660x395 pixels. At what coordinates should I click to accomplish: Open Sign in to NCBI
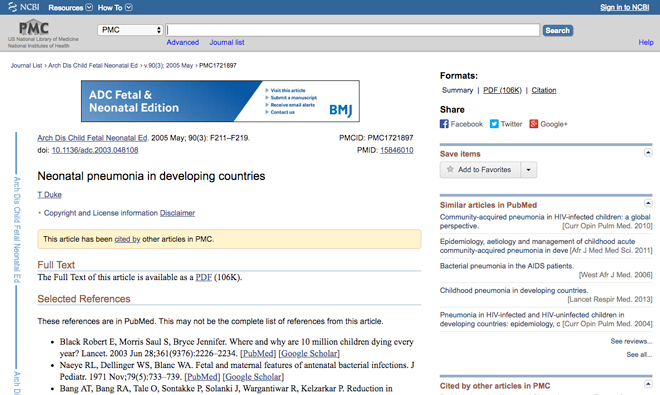[625, 7]
